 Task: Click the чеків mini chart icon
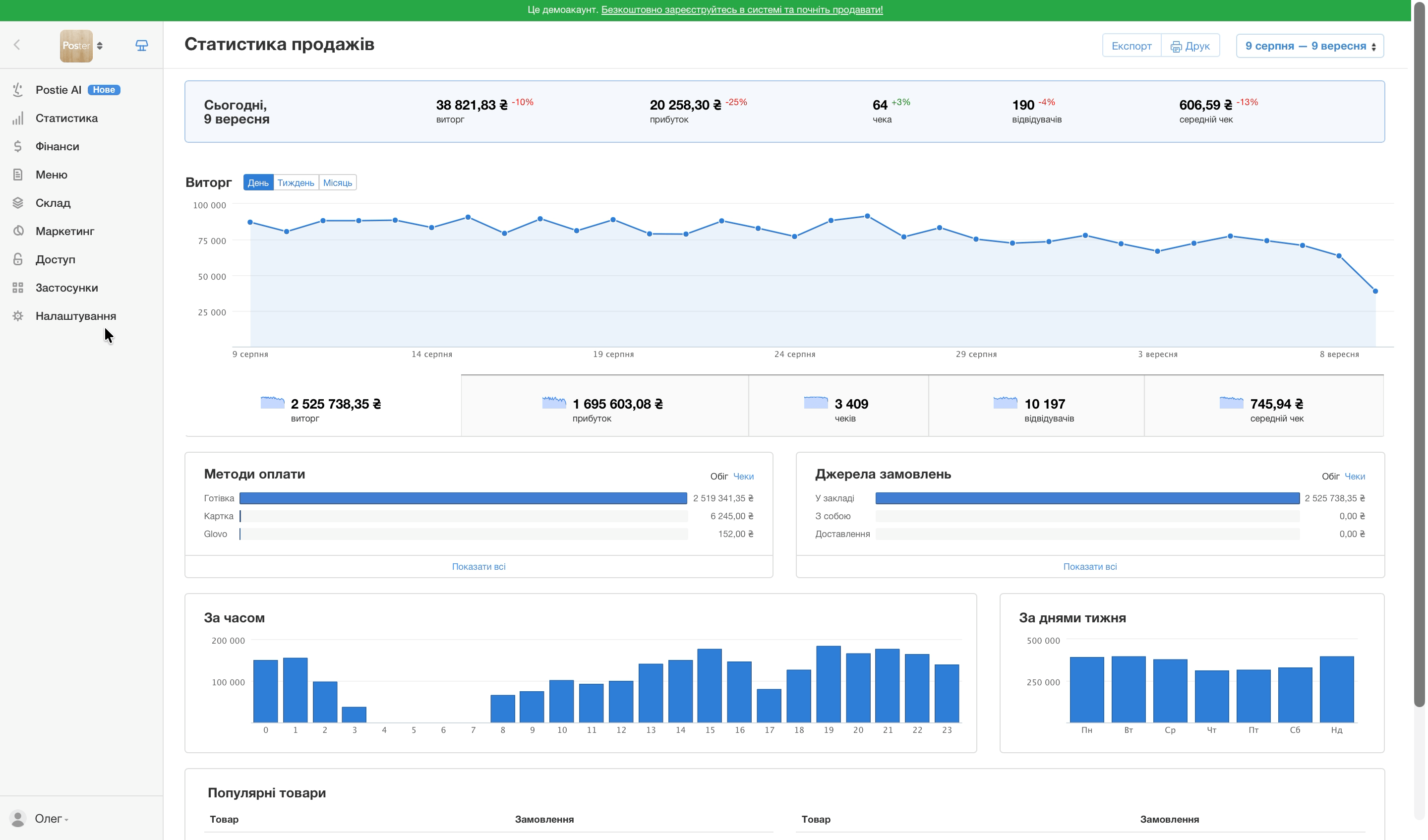pyautogui.click(x=816, y=403)
